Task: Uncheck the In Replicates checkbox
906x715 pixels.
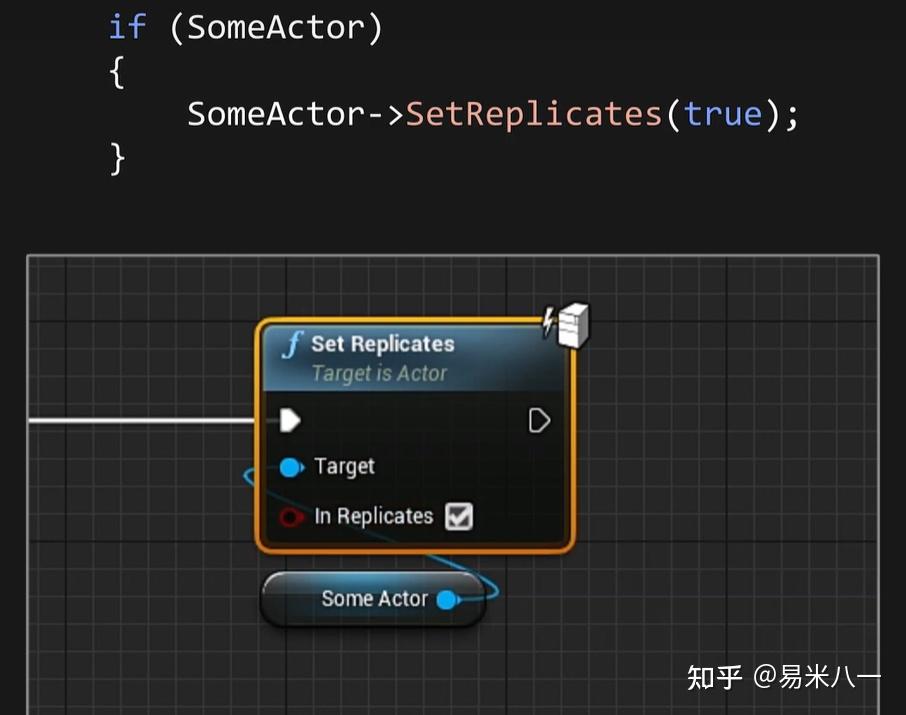Action: tap(459, 517)
